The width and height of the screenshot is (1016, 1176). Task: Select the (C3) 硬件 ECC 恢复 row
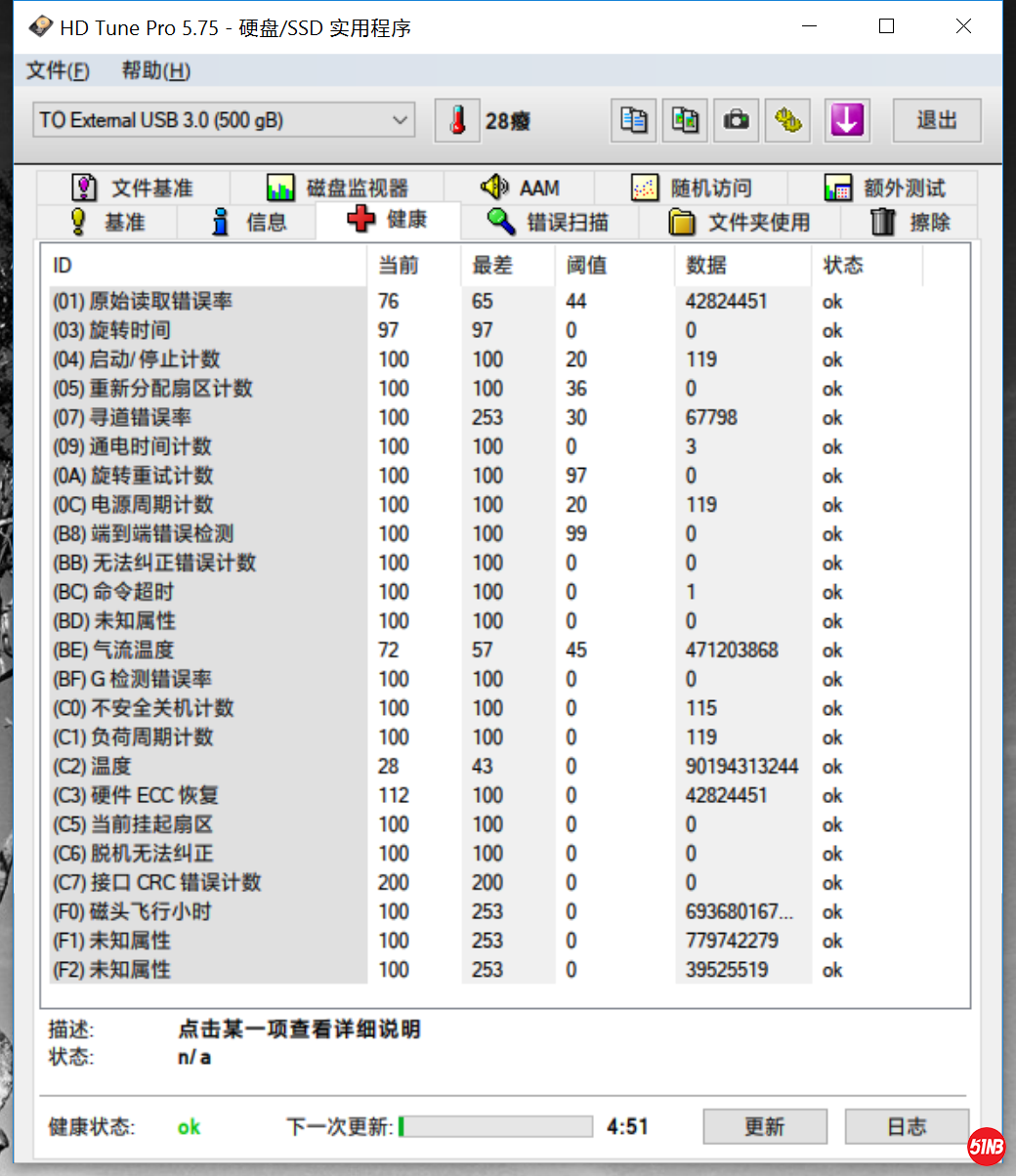(x=486, y=795)
